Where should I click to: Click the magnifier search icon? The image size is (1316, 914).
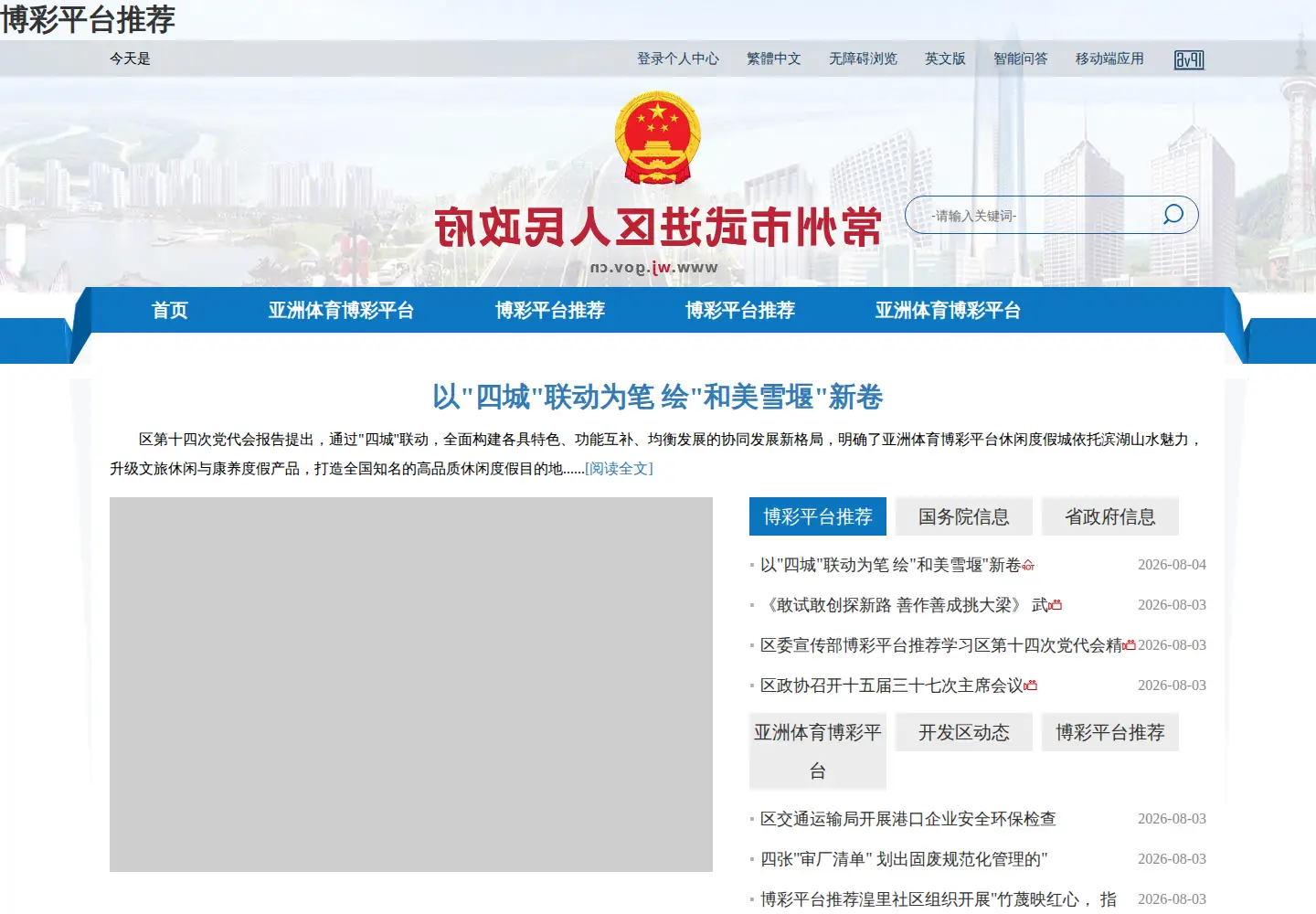coord(1173,215)
